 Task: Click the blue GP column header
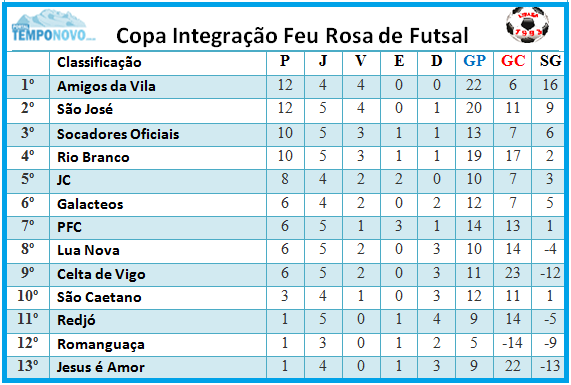(x=474, y=60)
